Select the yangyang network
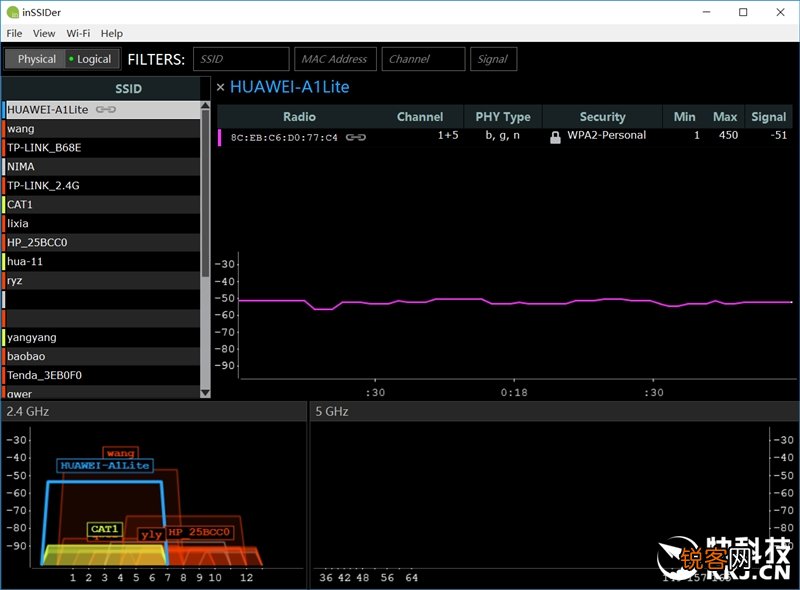The image size is (800, 590). click(x=102, y=337)
